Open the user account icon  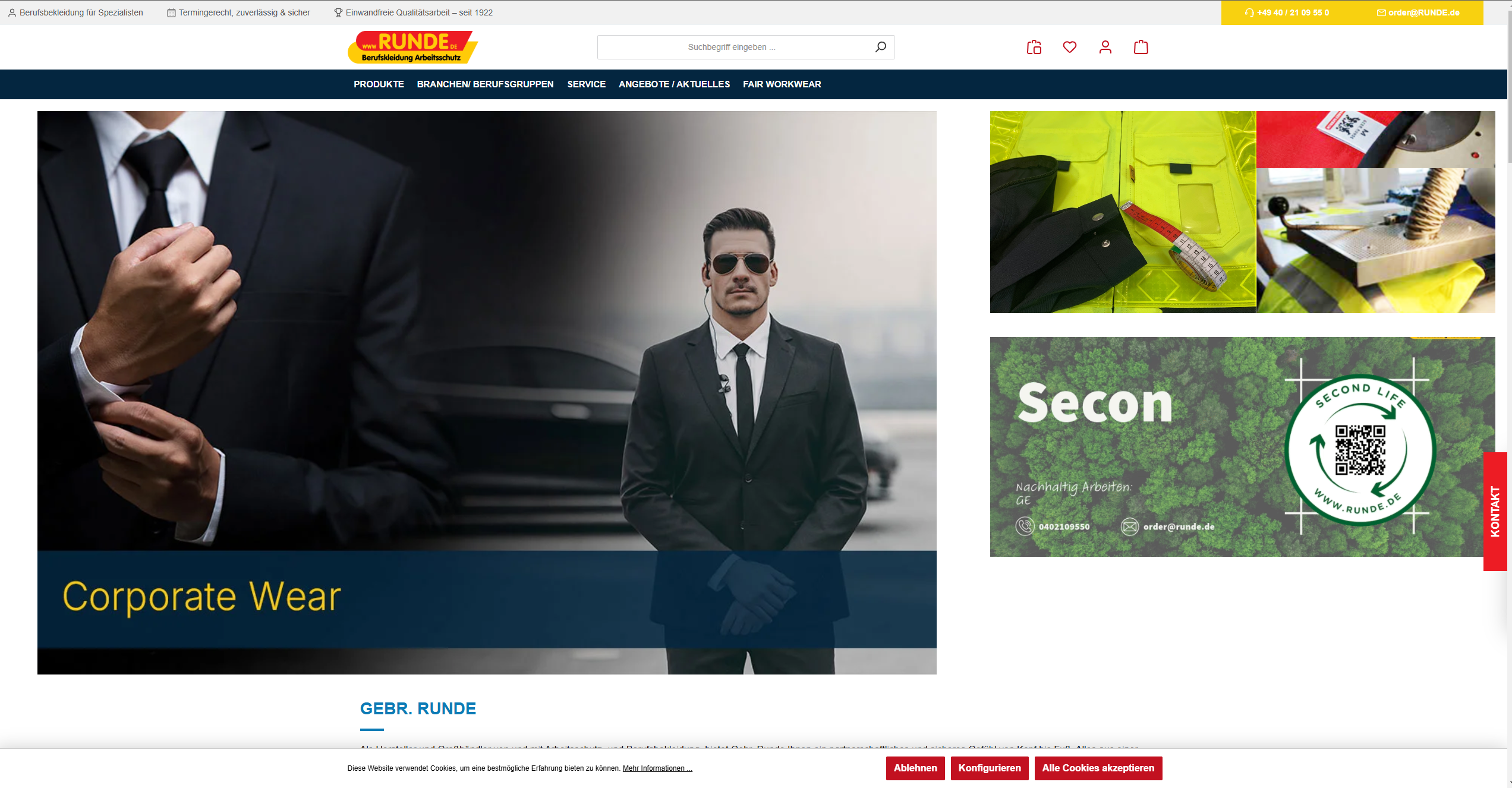pyautogui.click(x=1105, y=47)
